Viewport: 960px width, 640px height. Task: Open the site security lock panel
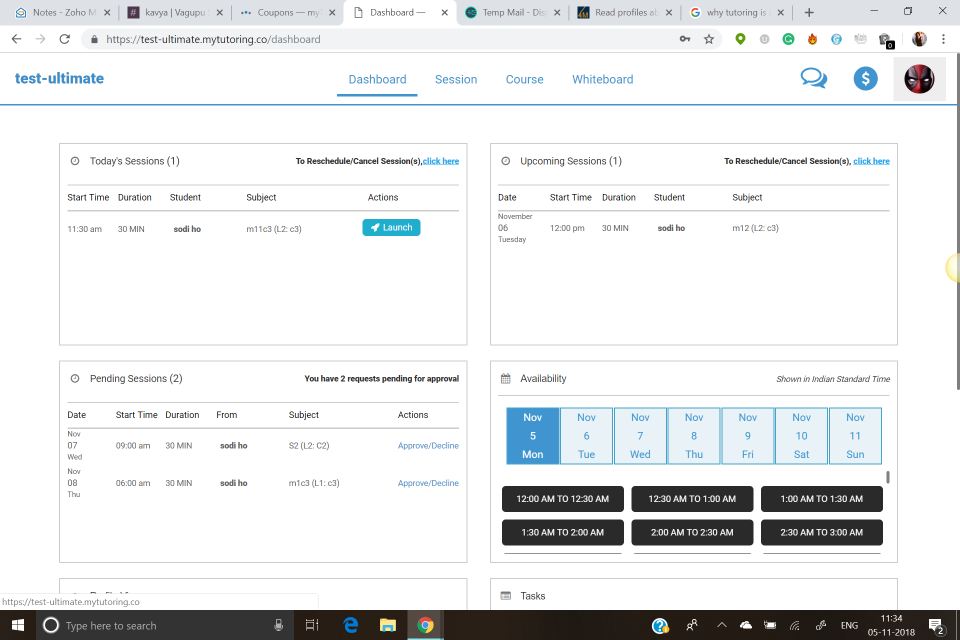93,39
